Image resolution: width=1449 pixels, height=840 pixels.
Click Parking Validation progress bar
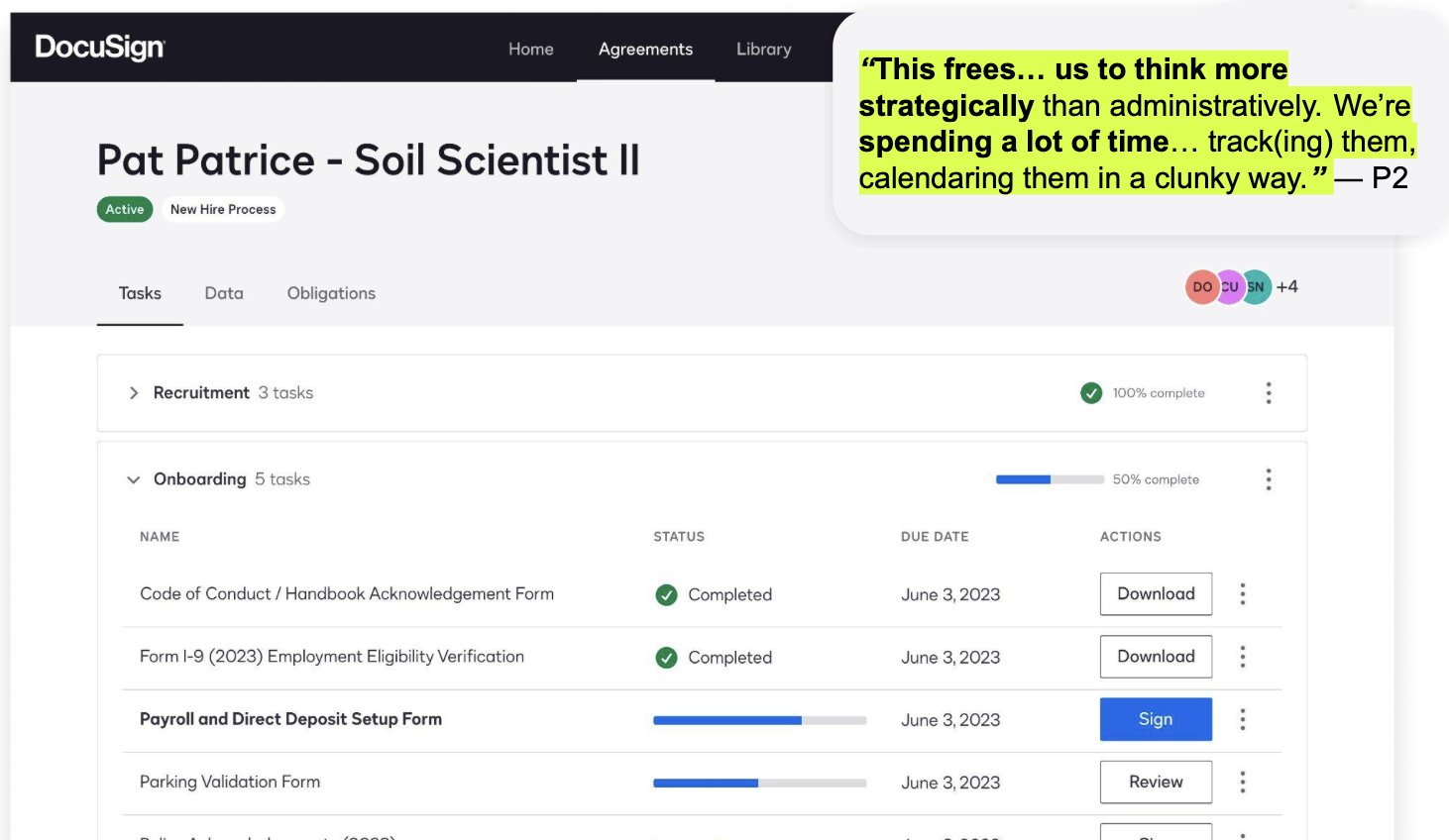(x=760, y=783)
